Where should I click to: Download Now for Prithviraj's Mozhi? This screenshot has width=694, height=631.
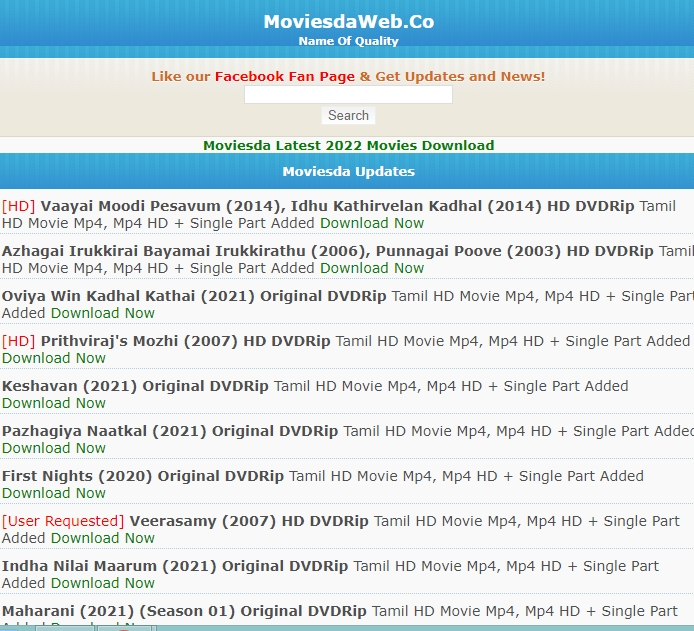tap(54, 358)
